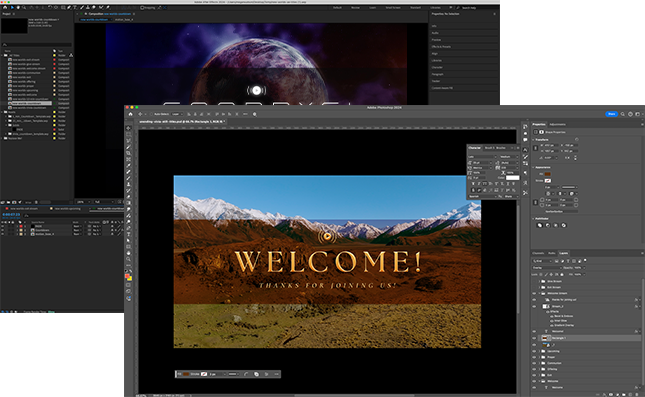Click the search icon in Photoshop top bar
The height and width of the screenshot is (397, 645).
(x=622, y=114)
